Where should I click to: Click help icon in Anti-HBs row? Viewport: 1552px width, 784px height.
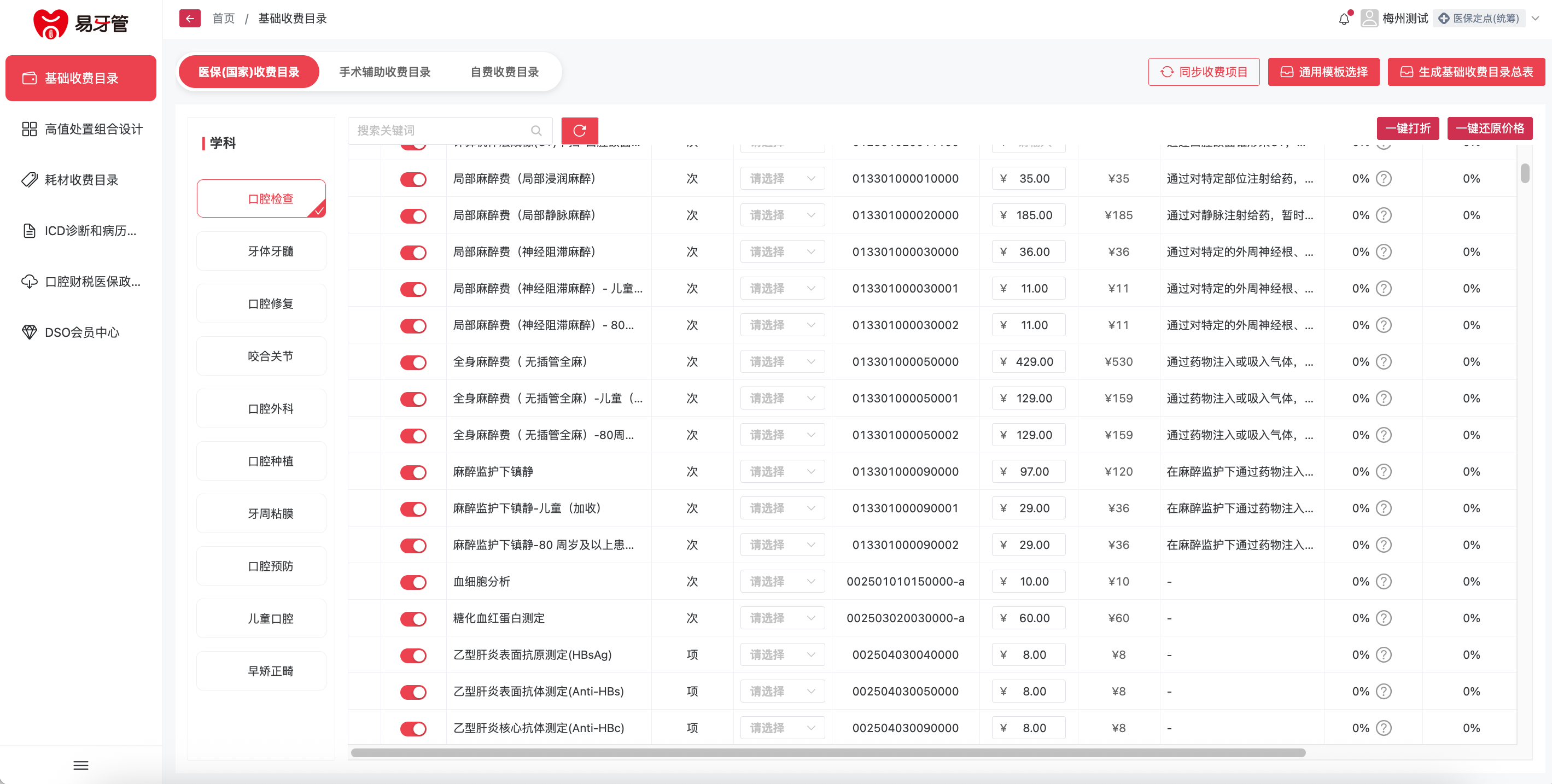point(1384,691)
